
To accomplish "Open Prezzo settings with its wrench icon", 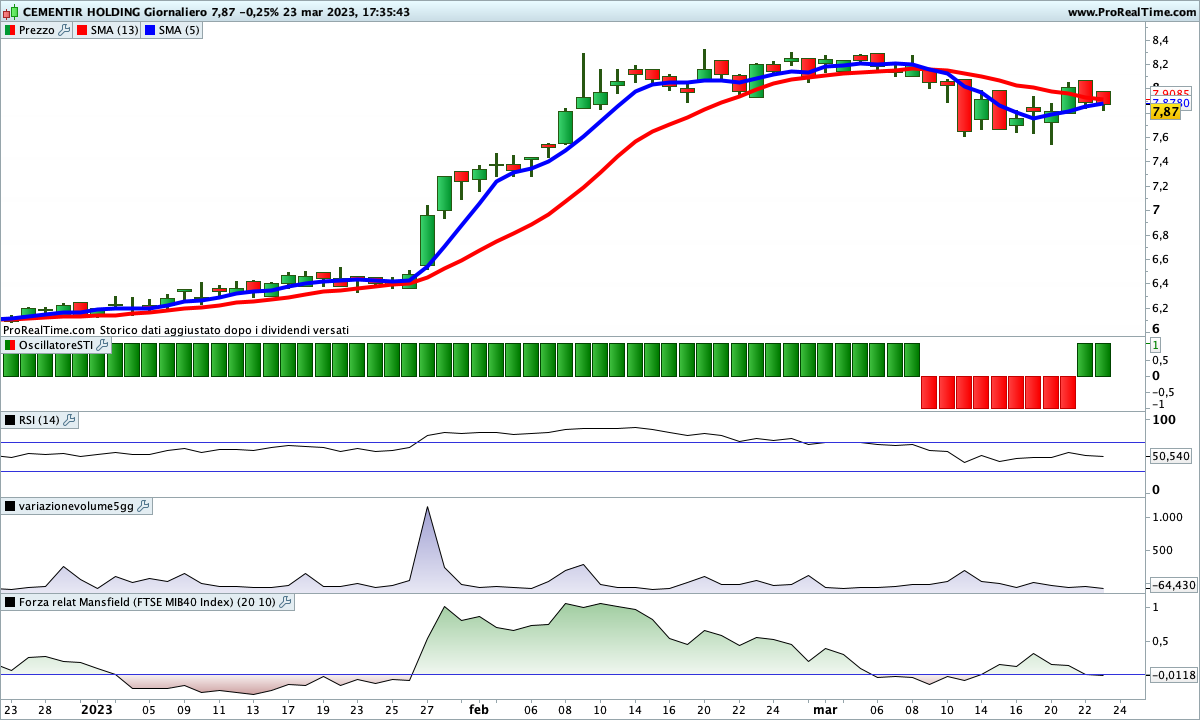I will pyautogui.click(x=65, y=30).
